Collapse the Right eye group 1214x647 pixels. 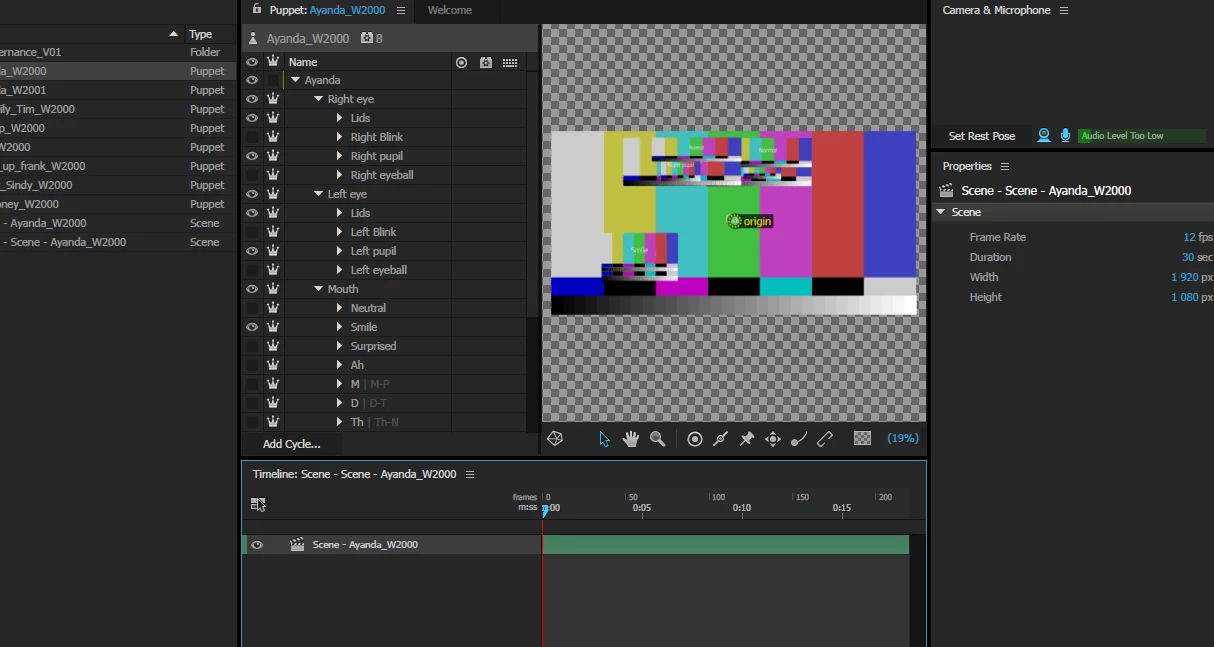(319, 99)
